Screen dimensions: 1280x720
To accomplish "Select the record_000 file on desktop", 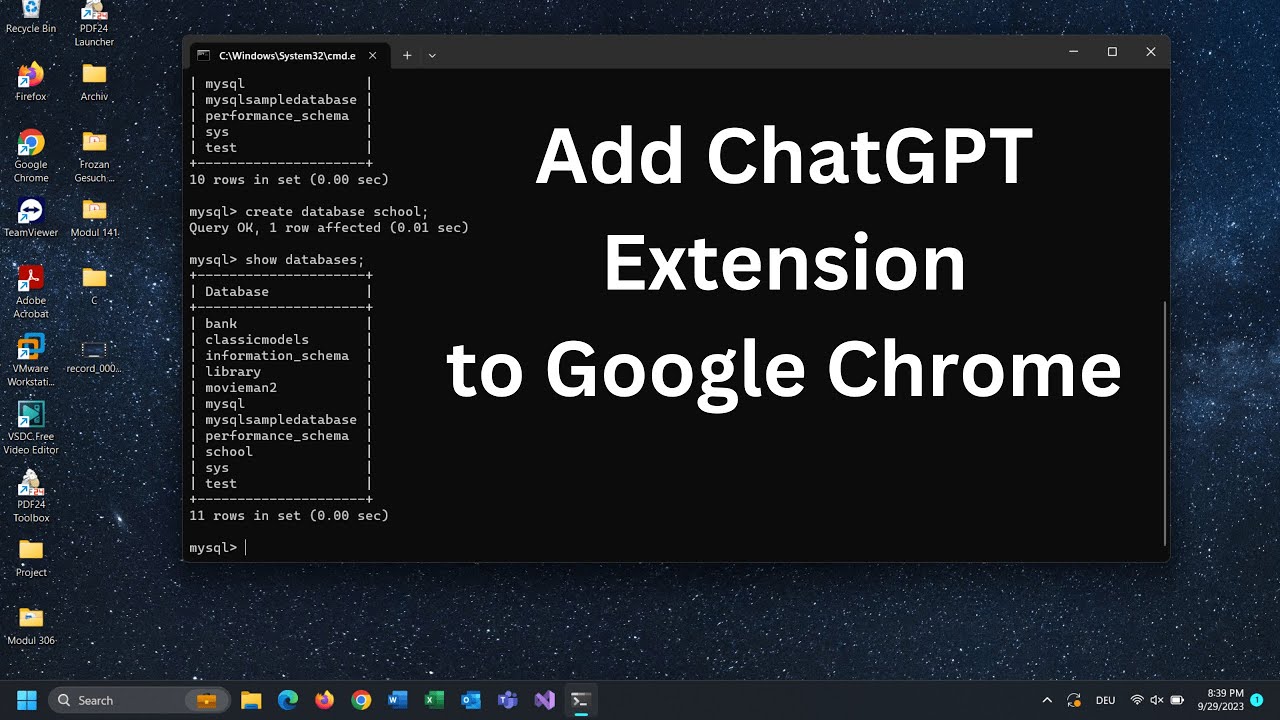I will [94, 356].
